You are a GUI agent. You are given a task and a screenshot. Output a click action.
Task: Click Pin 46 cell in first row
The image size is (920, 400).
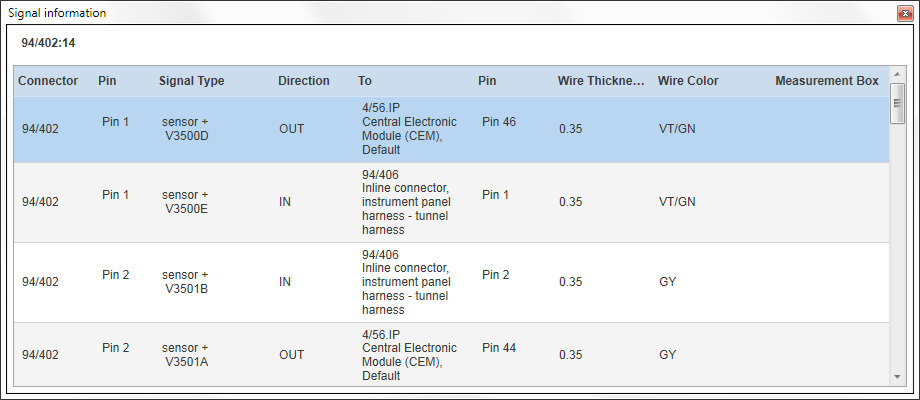tap(499, 122)
